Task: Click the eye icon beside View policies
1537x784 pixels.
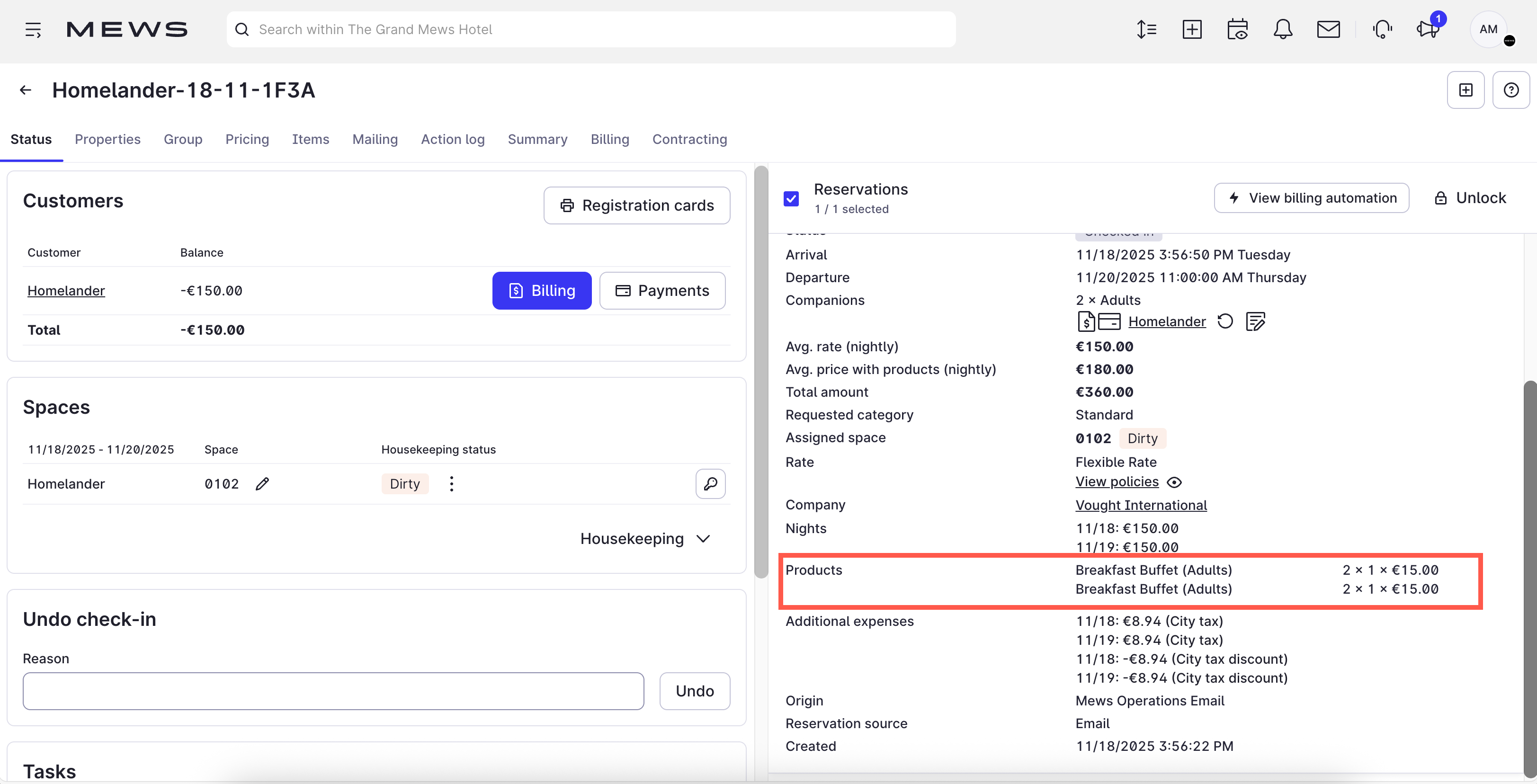Action: click(1174, 483)
